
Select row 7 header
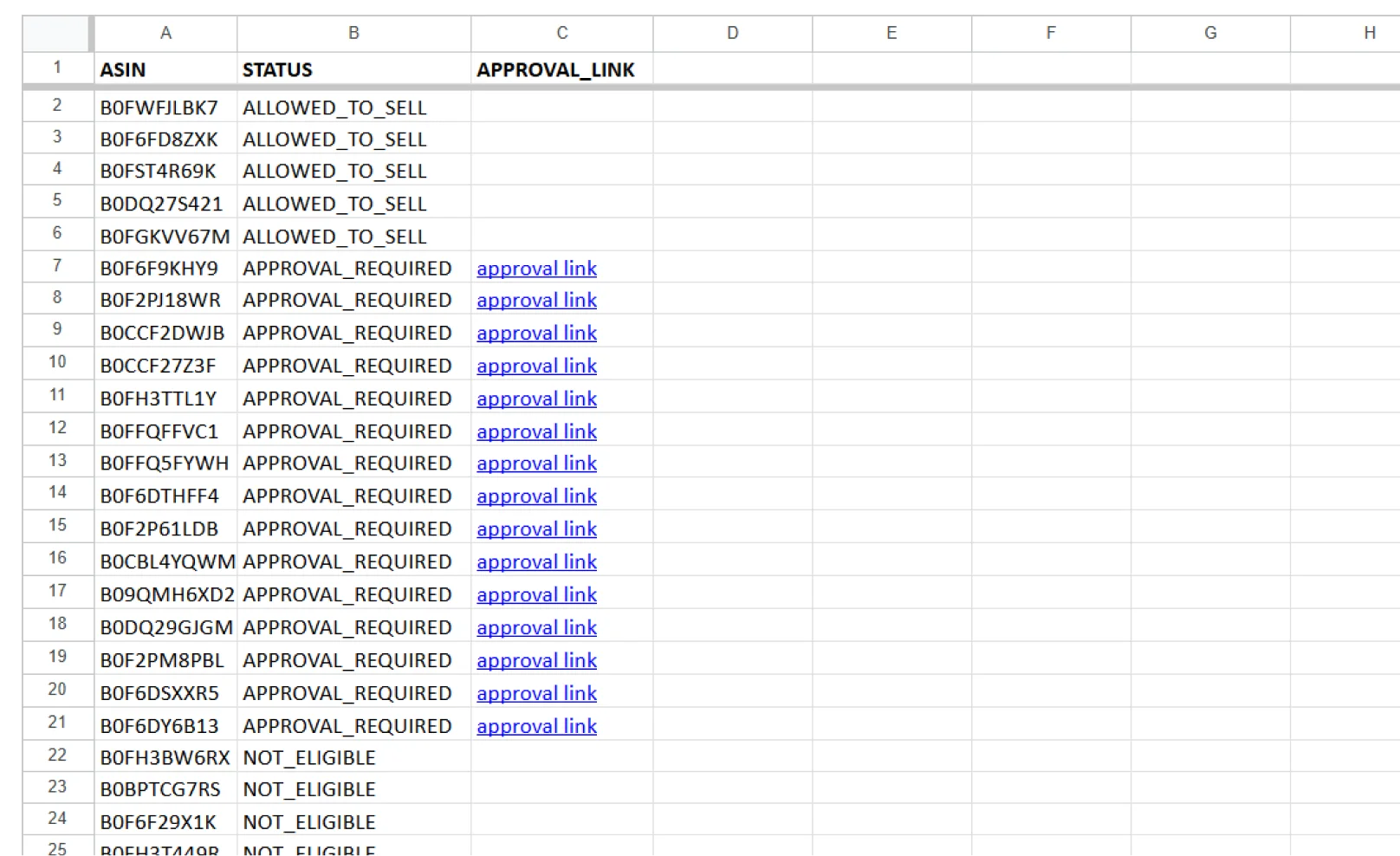(x=57, y=266)
